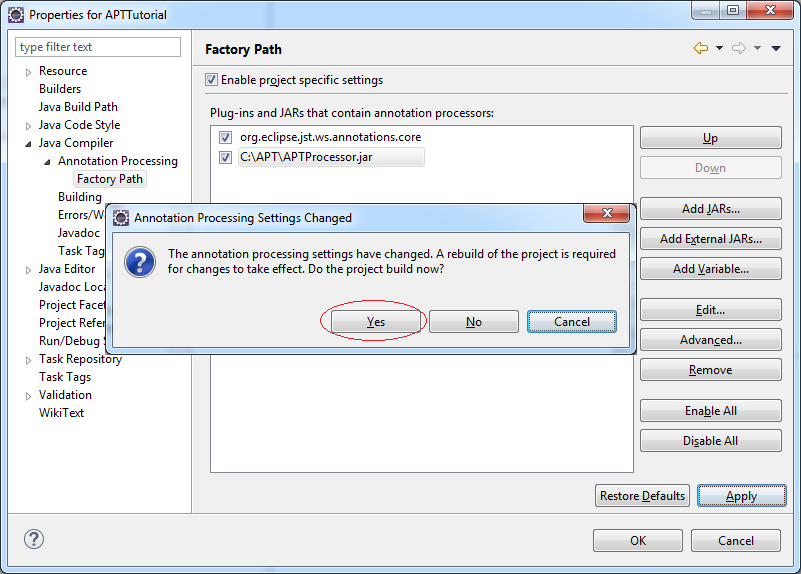Click the Eclipse icon in Properties title bar

click(16, 15)
